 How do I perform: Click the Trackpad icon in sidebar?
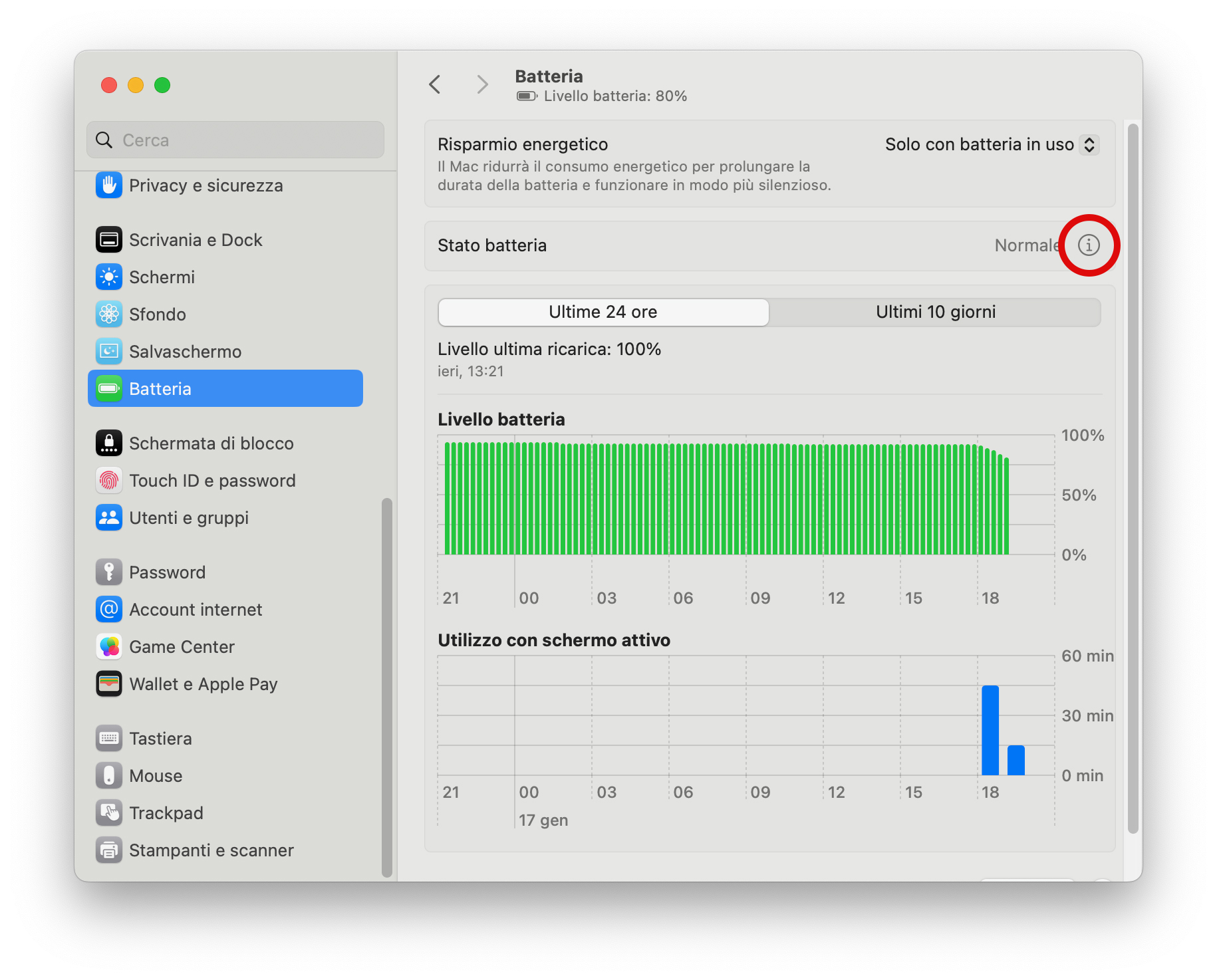[x=109, y=813]
